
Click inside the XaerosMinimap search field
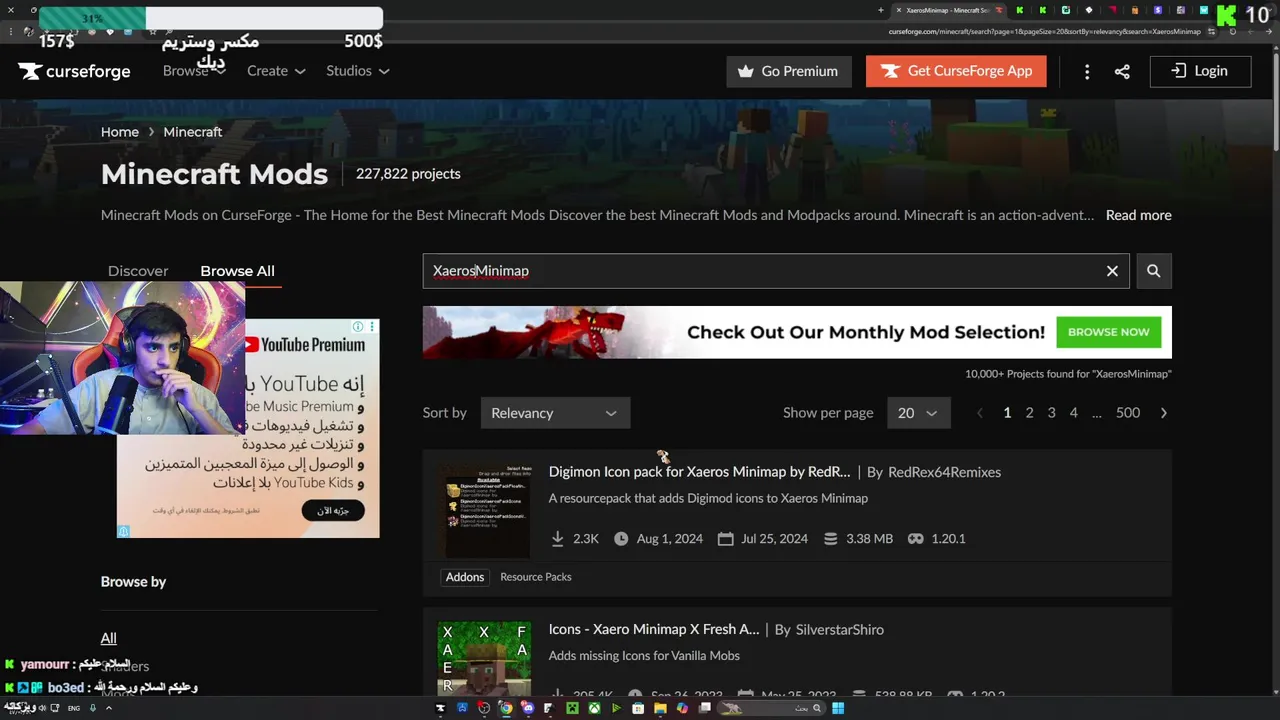776,271
